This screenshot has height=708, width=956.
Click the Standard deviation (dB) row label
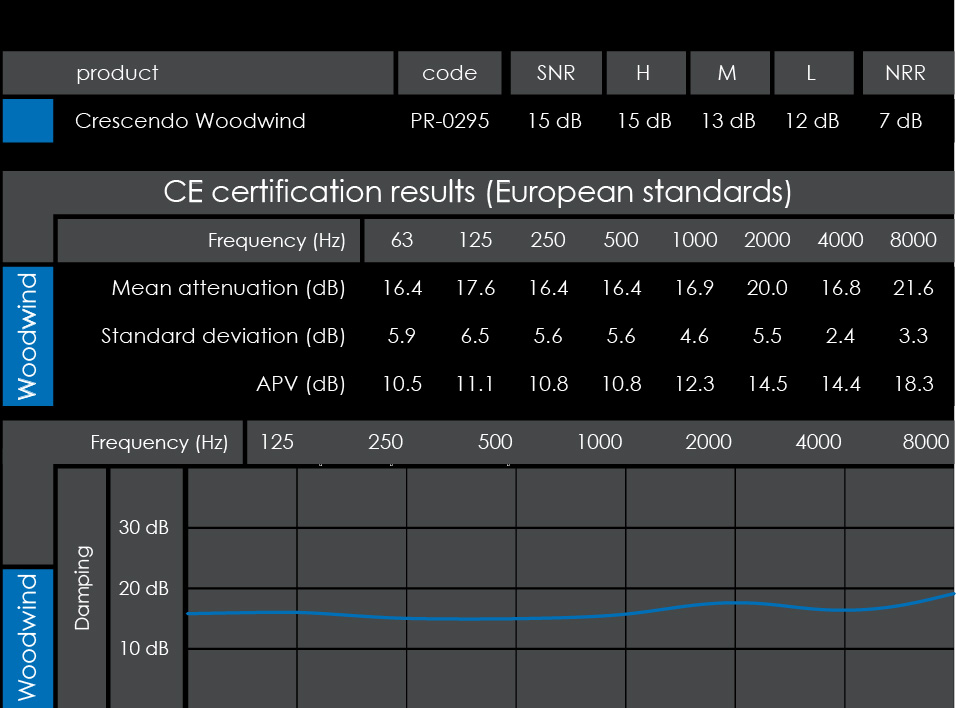click(x=223, y=336)
